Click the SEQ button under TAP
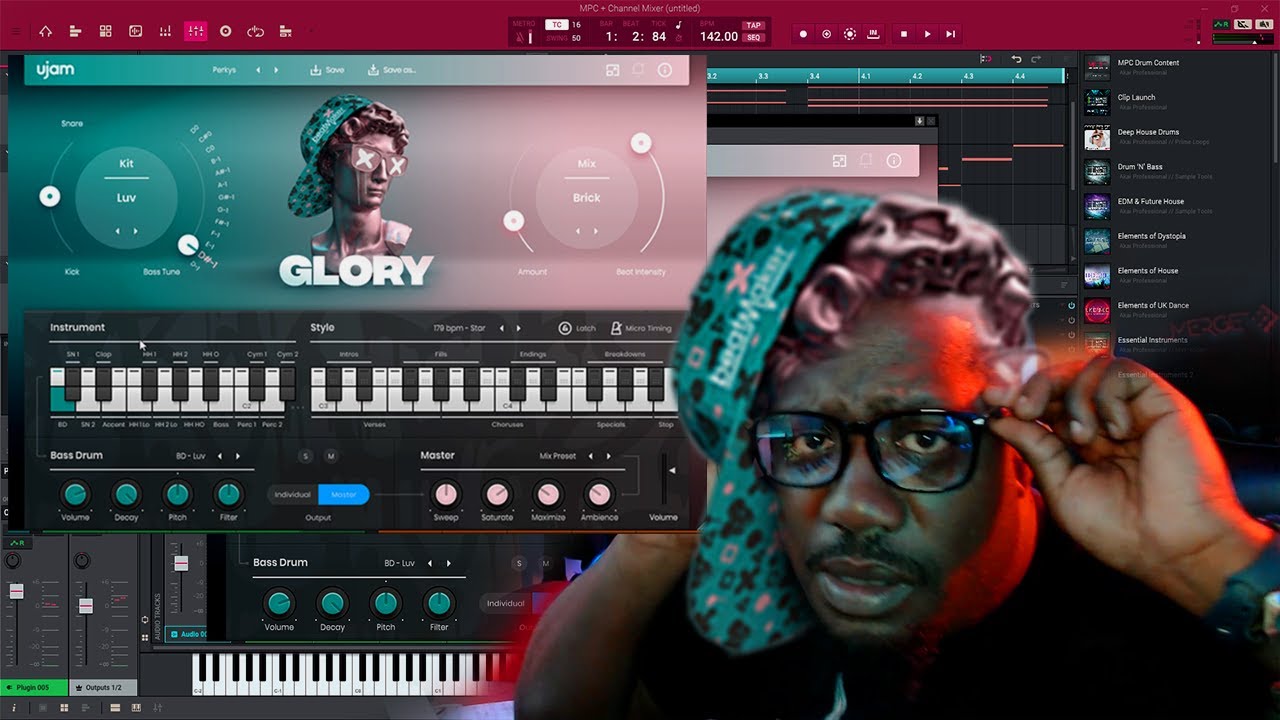The height and width of the screenshot is (720, 1280). (x=753, y=37)
